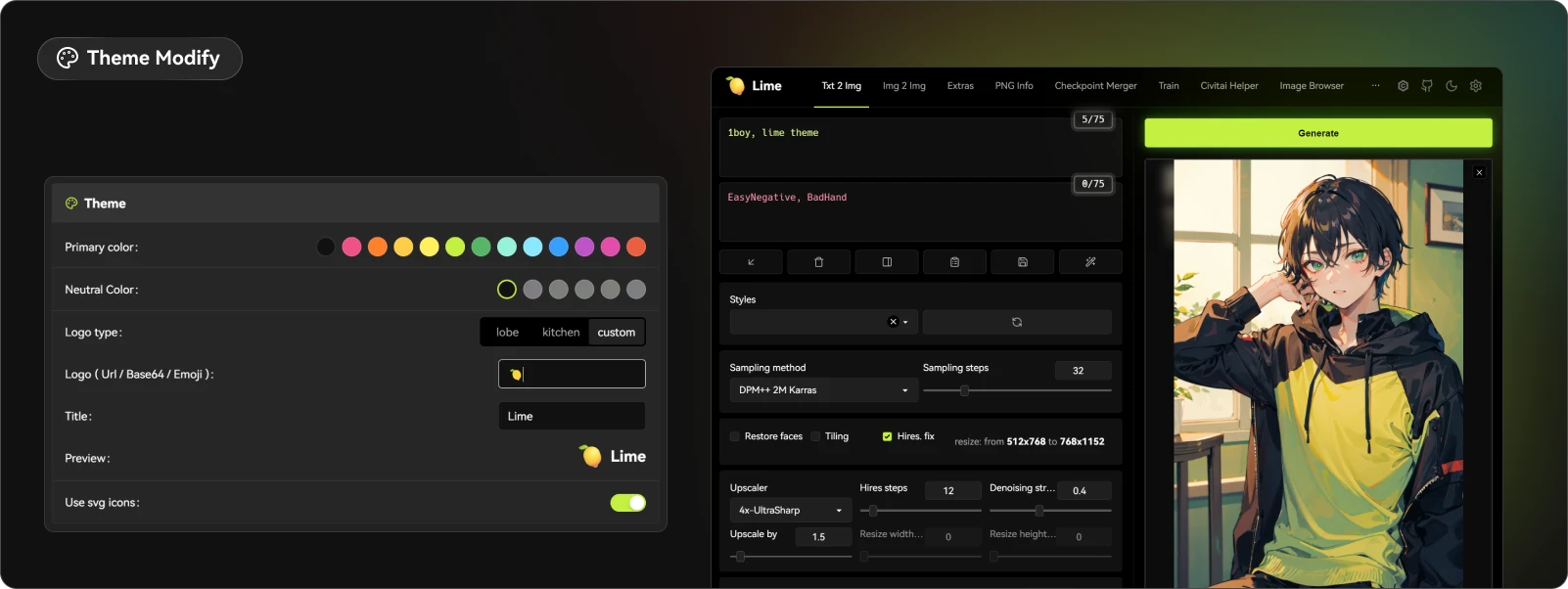The height and width of the screenshot is (589, 1568).
Task: Select the kitchen logo type option
Action: click(x=561, y=333)
